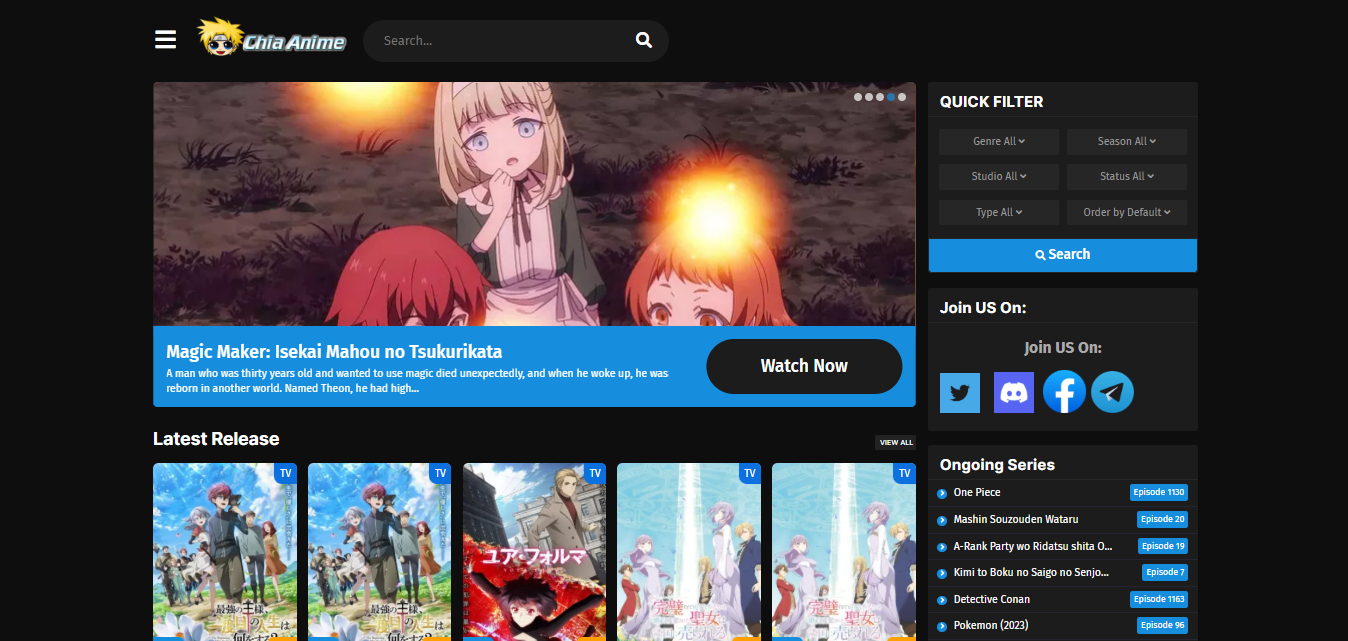Click the Chia Anime logo
The width and height of the screenshot is (1348, 641).
coord(272,39)
